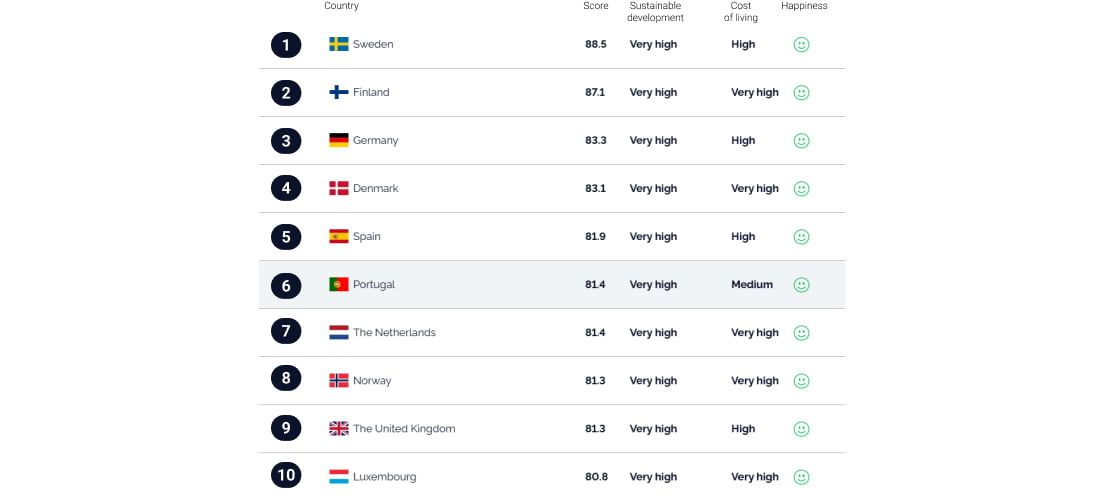Click the Sweden flag icon
The image size is (1100, 500).
pyautogui.click(x=339, y=44)
